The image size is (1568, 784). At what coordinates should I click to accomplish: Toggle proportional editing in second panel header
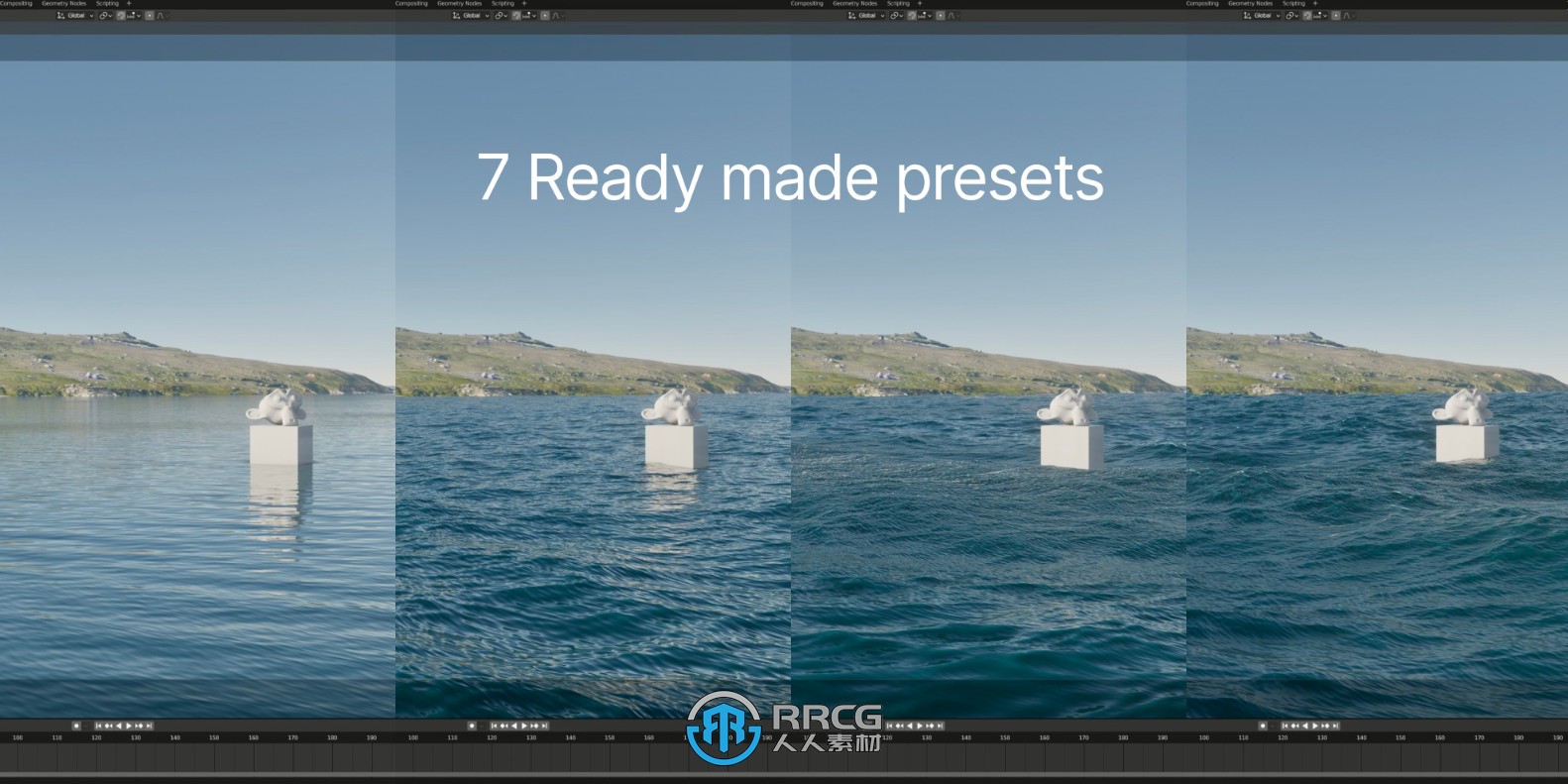coord(545,15)
